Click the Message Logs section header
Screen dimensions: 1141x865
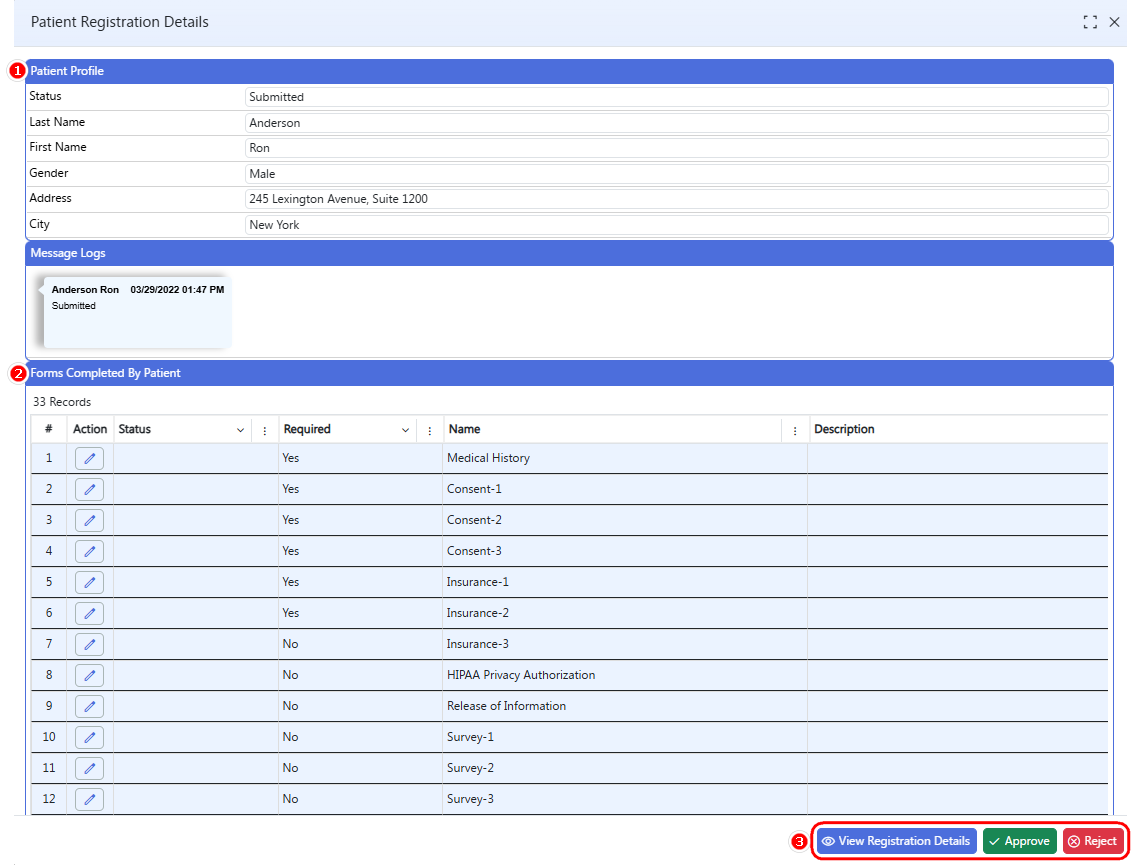[x=569, y=253]
